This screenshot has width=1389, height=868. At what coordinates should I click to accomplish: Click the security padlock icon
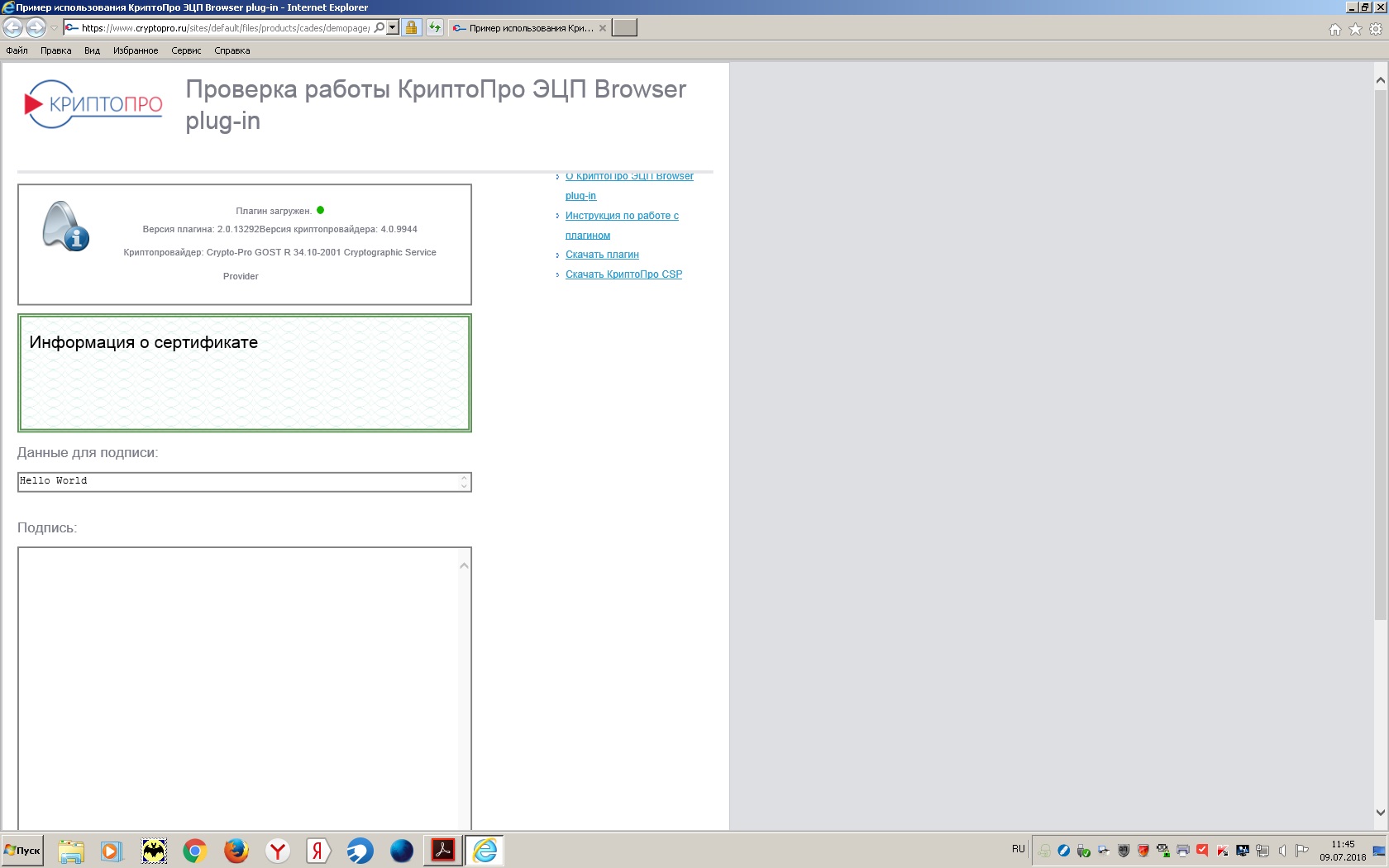click(411, 28)
